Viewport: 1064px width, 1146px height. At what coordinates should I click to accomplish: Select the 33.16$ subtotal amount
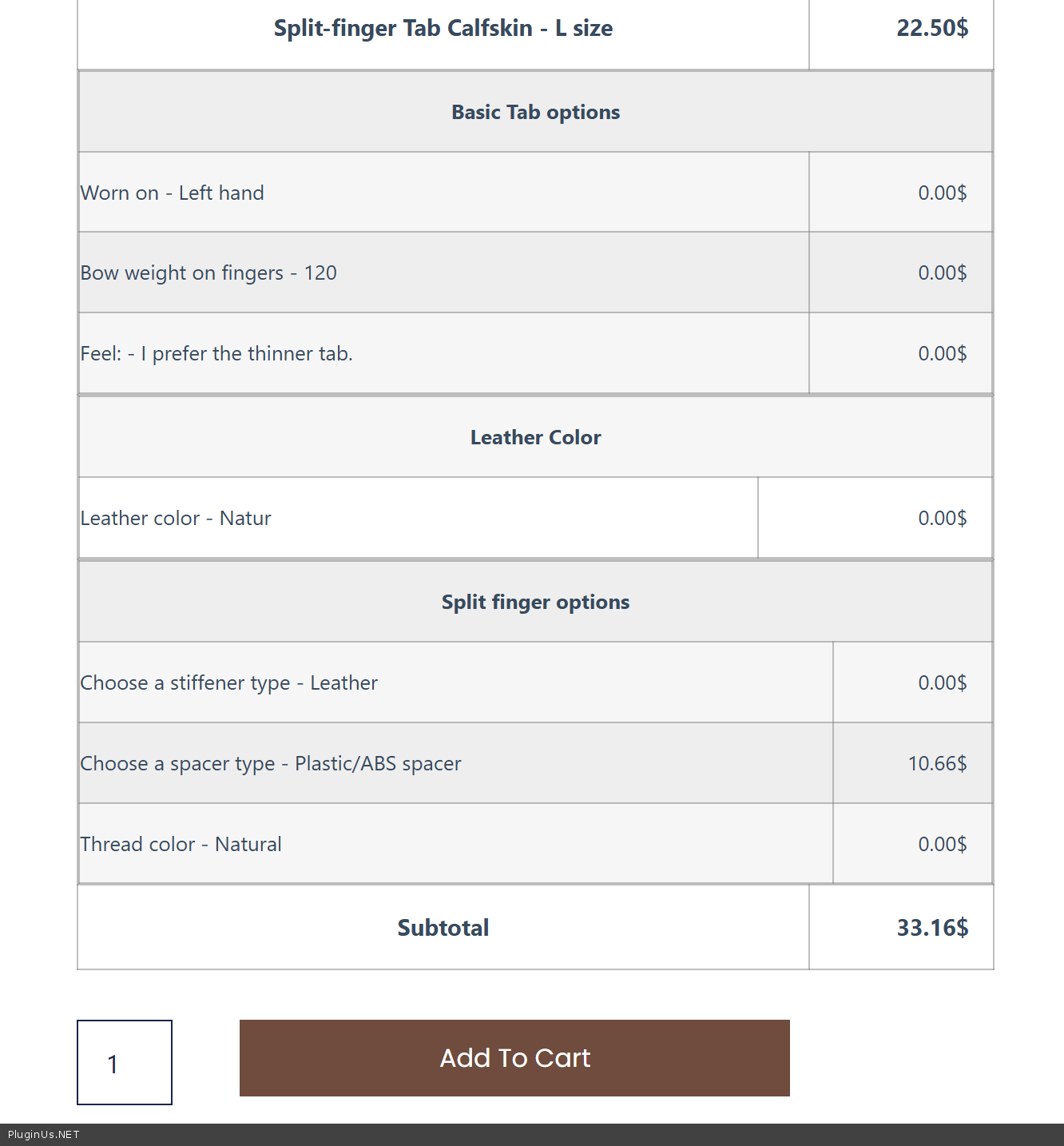pyautogui.click(x=932, y=928)
